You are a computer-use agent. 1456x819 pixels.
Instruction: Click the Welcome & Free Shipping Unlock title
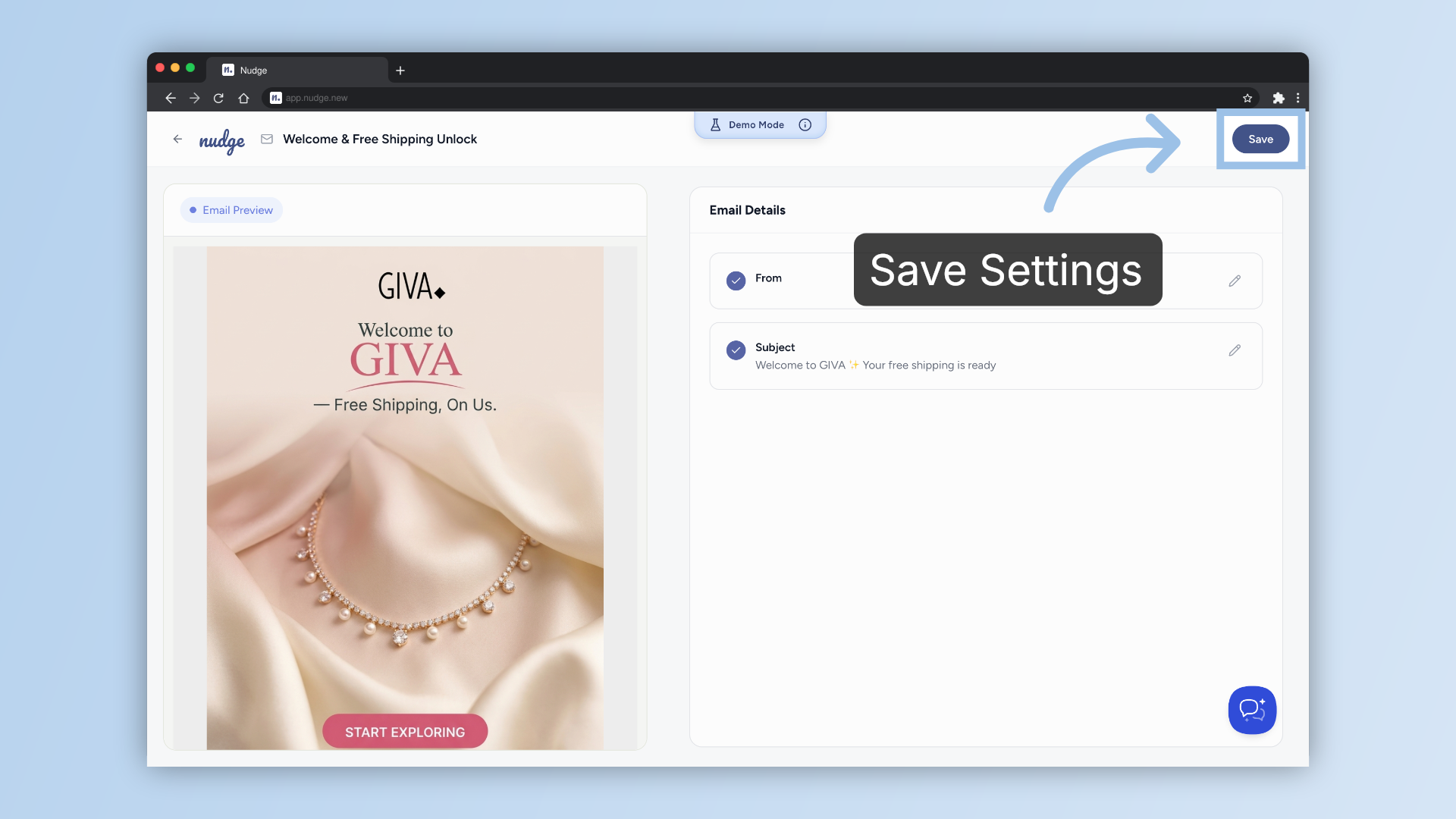pyautogui.click(x=380, y=139)
